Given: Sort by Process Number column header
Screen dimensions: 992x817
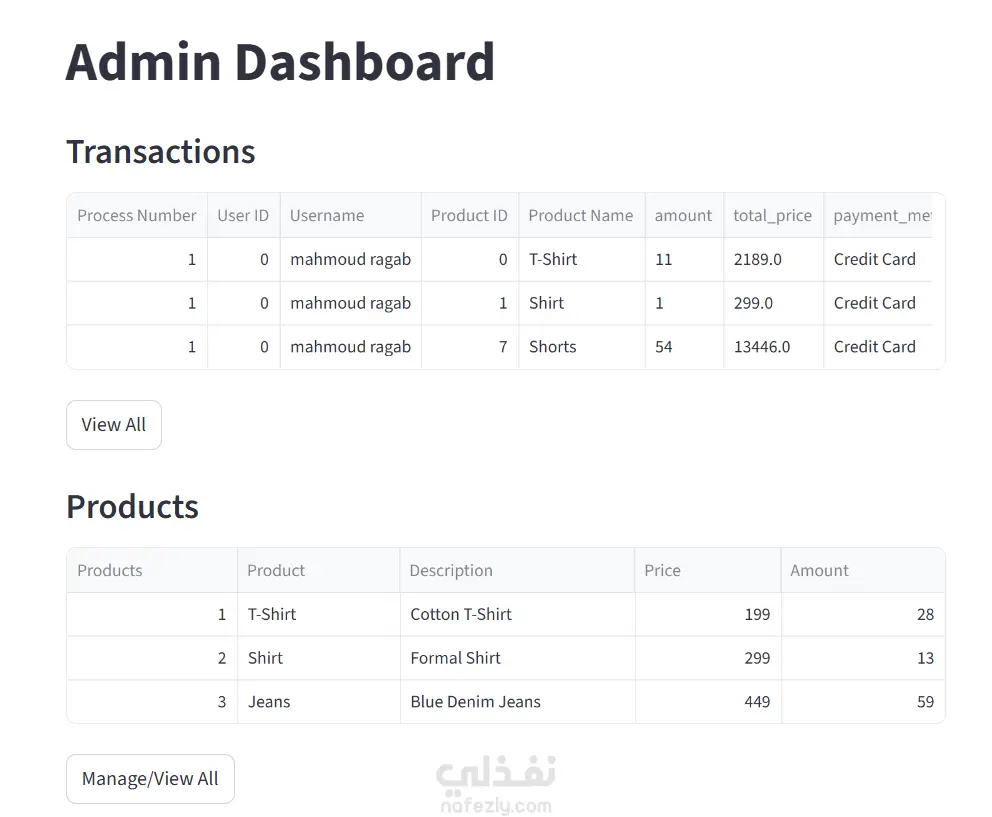Looking at the screenshot, I should [137, 215].
